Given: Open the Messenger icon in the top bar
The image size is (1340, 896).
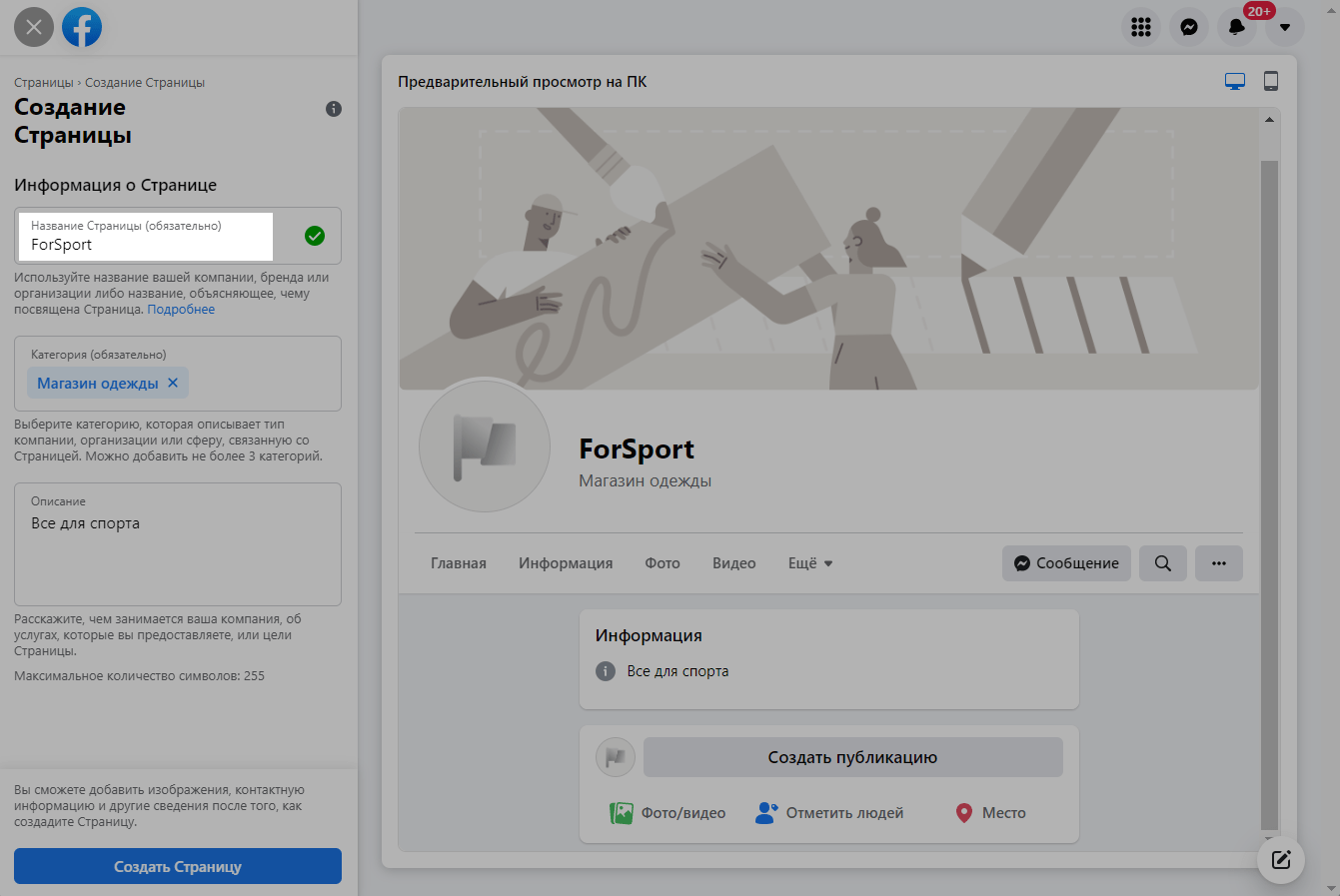Looking at the screenshot, I should tap(1188, 27).
